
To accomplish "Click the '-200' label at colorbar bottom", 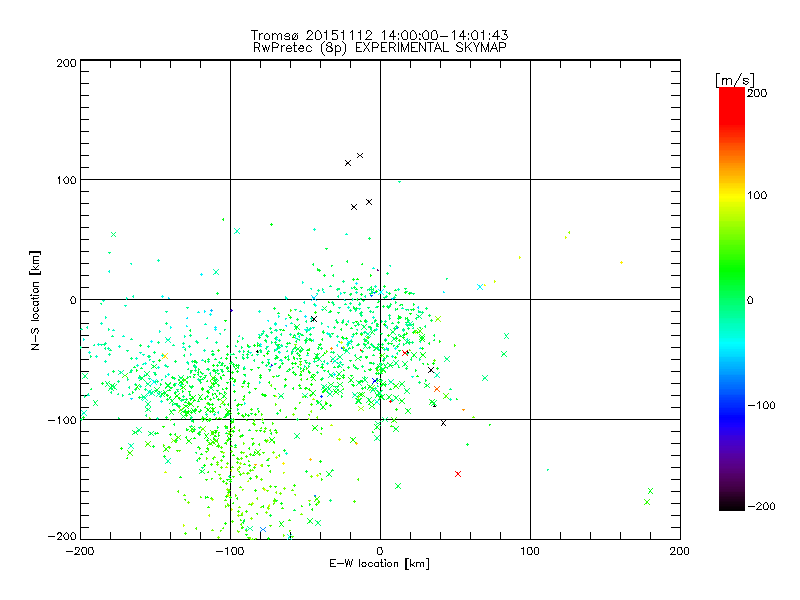I will [761, 506].
